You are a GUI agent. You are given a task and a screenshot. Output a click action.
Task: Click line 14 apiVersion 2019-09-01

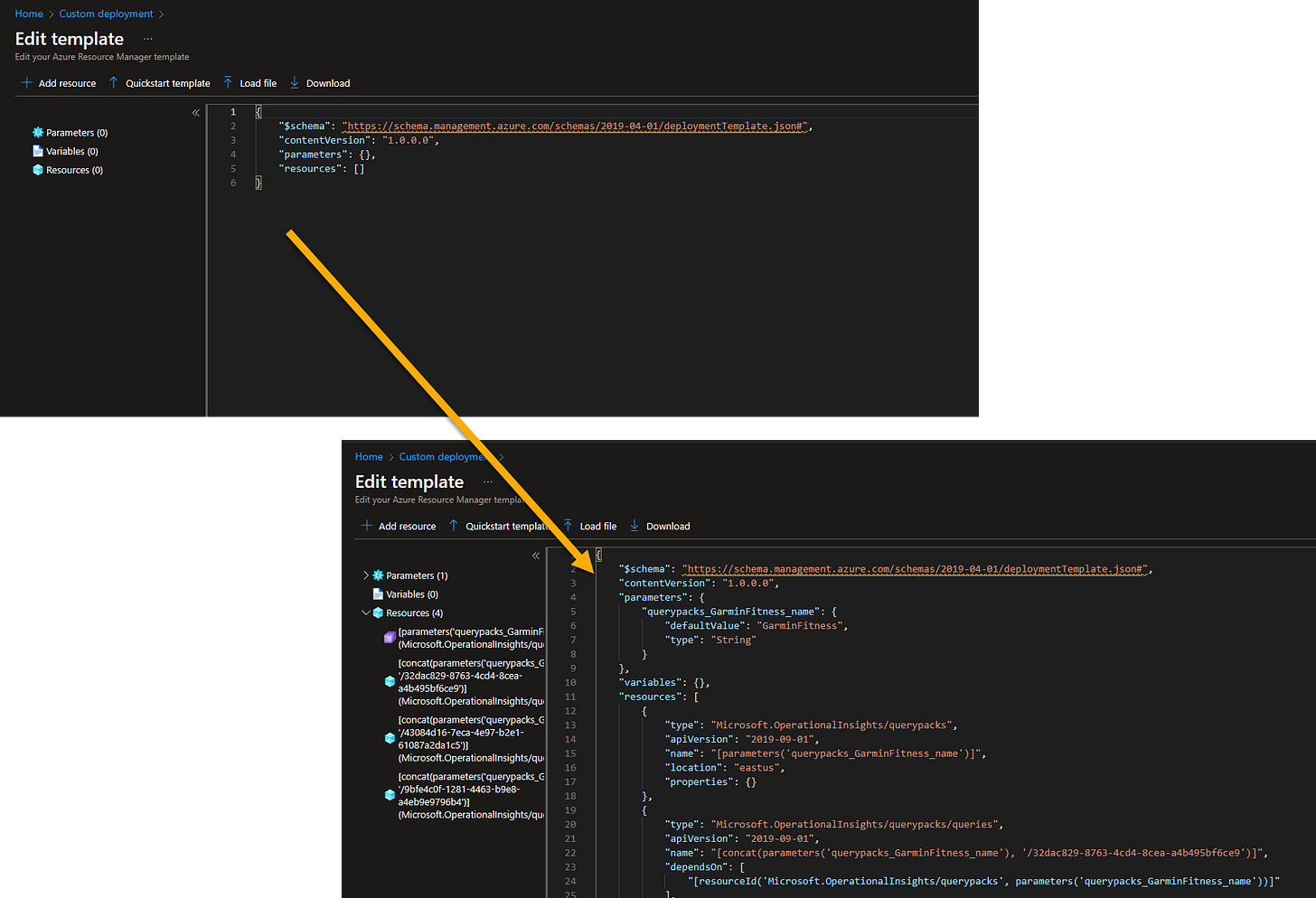[x=741, y=739]
